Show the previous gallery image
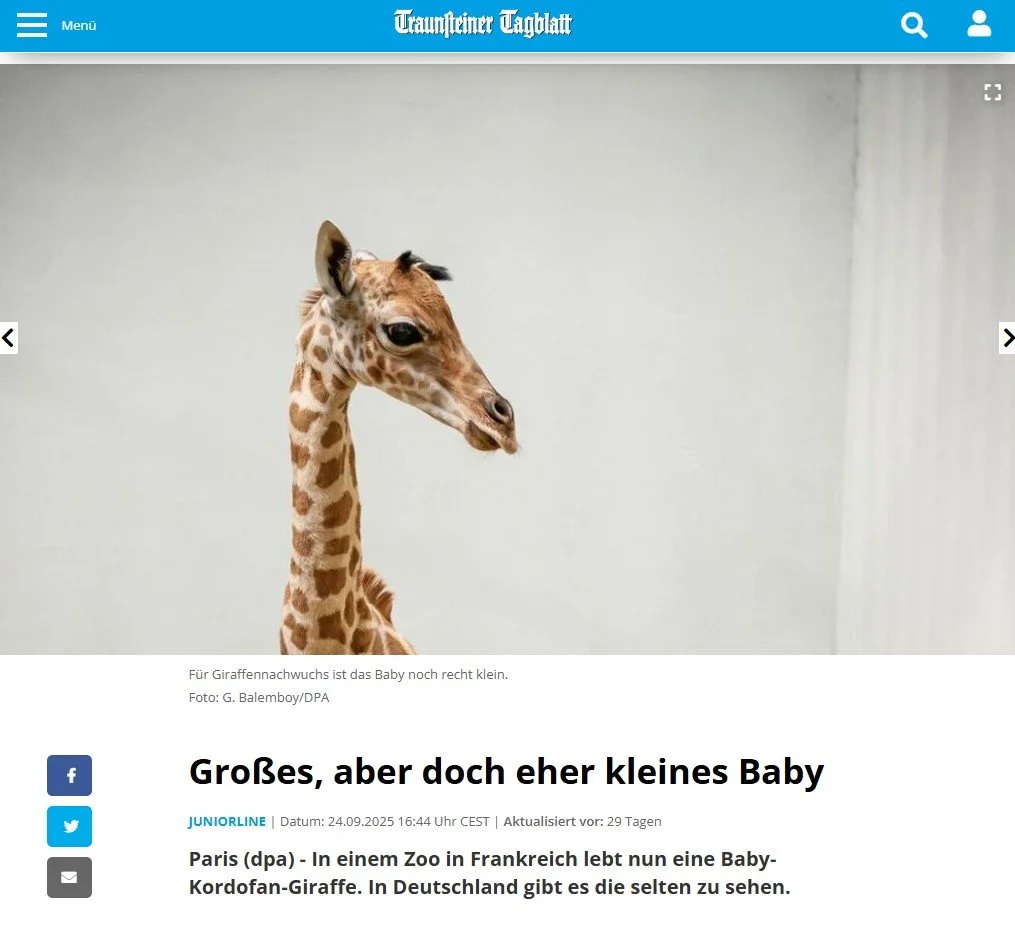1015x938 pixels. pos(8,338)
